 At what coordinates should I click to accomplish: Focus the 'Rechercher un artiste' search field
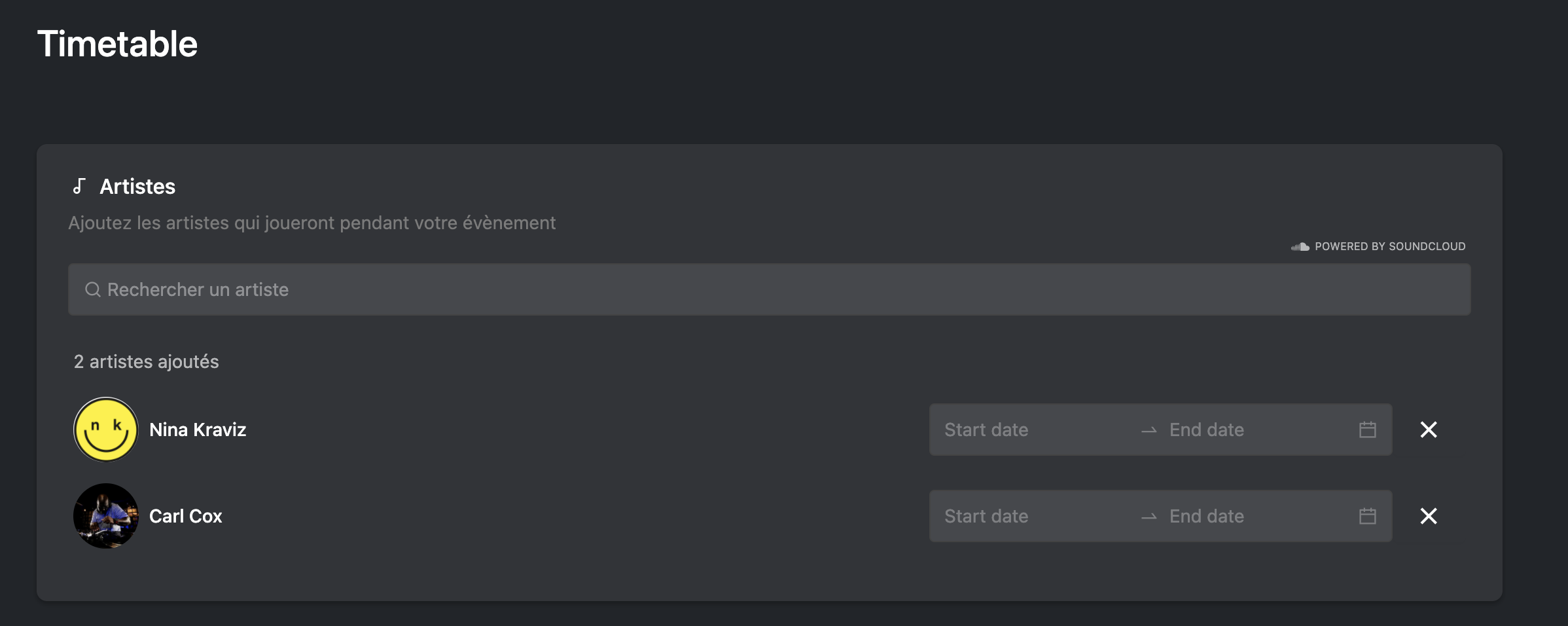pos(770,289)
